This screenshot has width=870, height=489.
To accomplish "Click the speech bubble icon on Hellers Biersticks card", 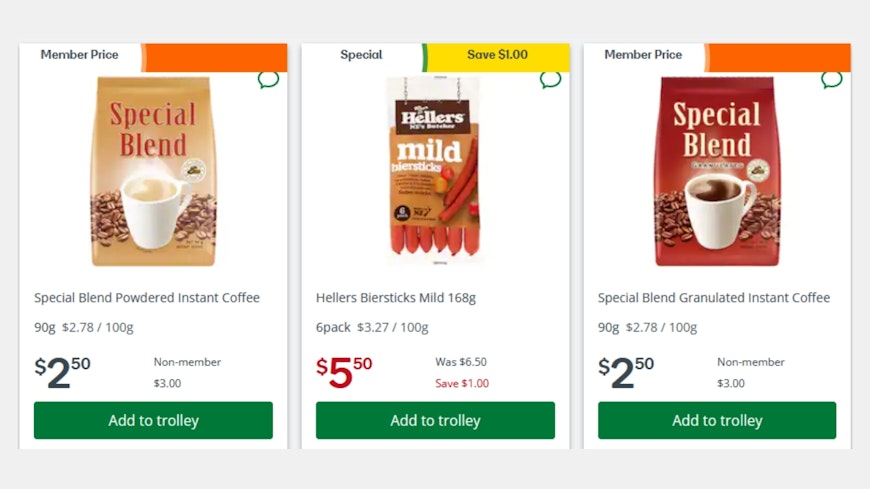I will [x=550, y=79].
